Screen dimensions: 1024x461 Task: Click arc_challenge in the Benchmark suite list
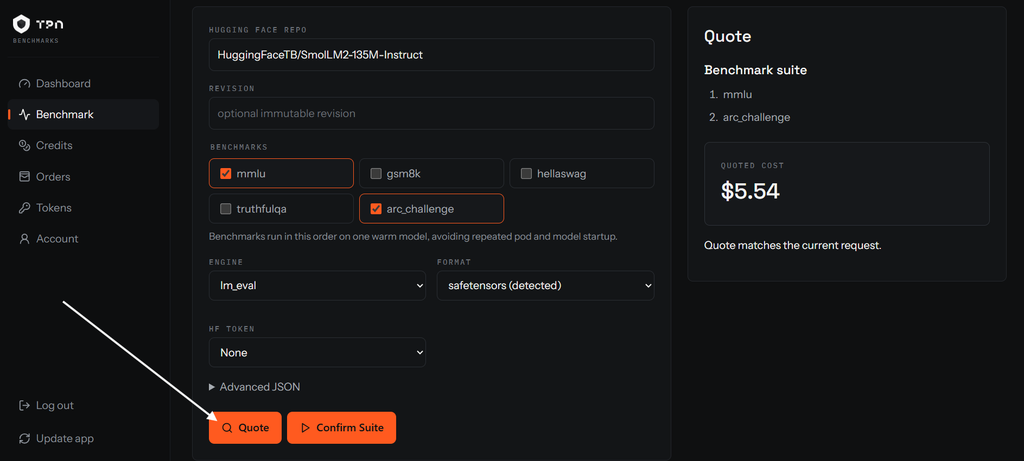click(756, 118)
